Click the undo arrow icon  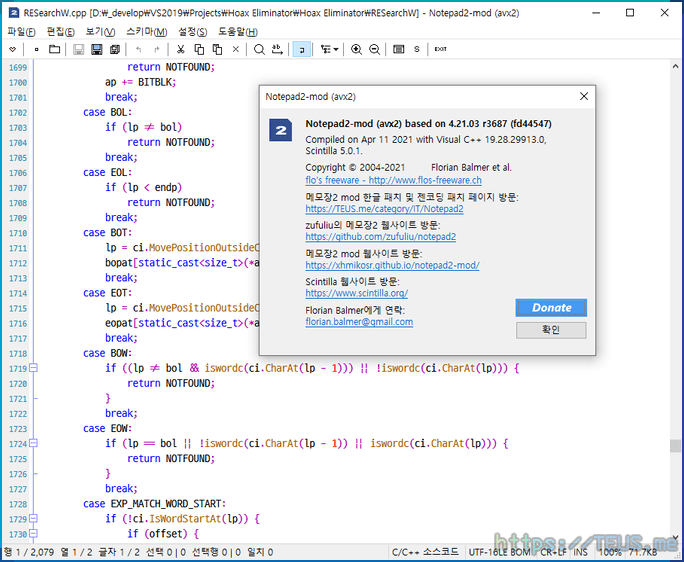coord(138,49)
